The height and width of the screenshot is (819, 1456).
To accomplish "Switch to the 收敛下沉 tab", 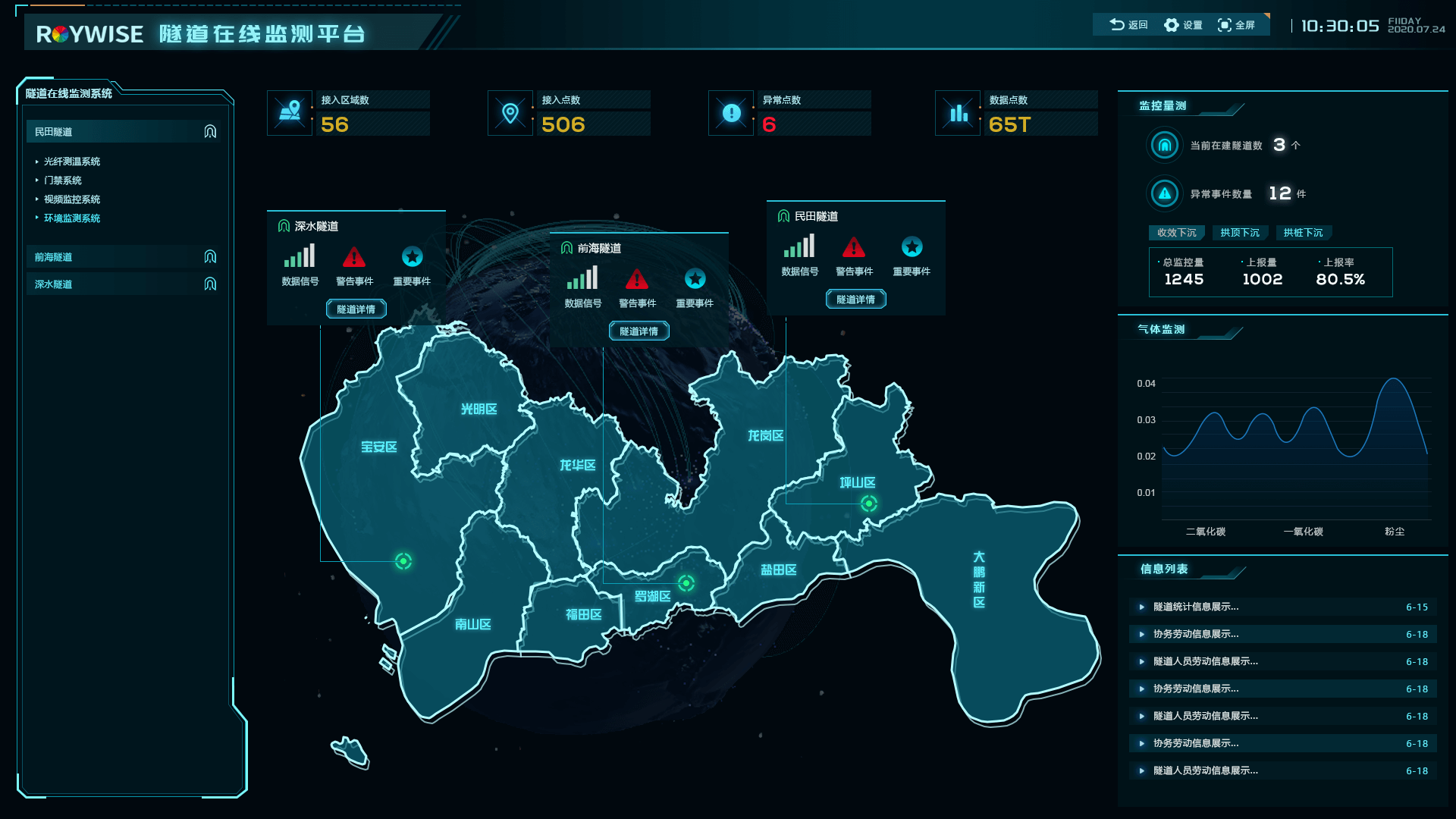I will (1176, 233).
